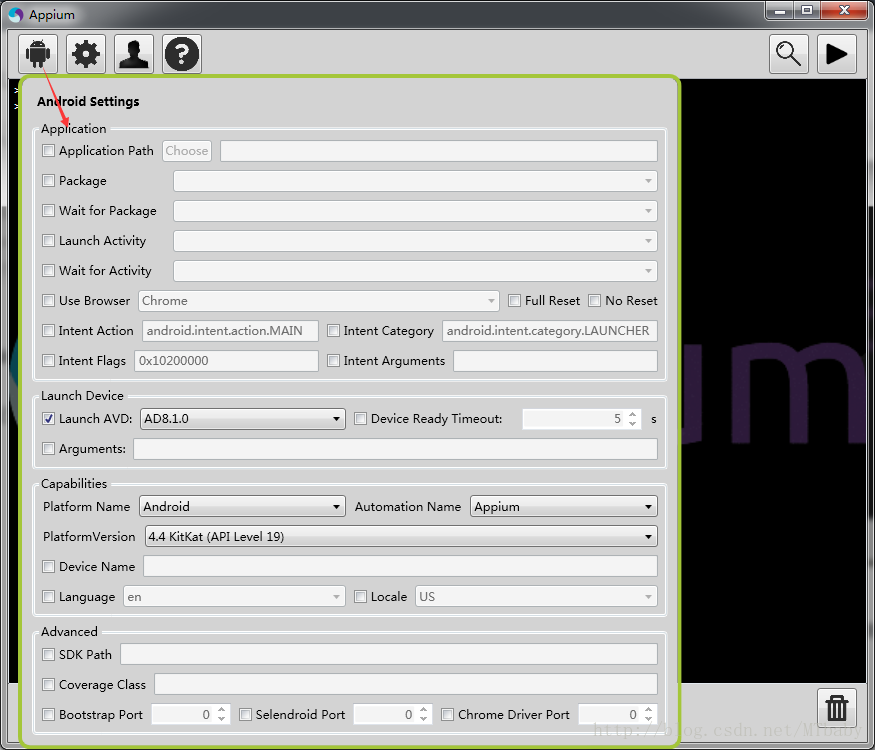The width and height of the screenshot is (875, 750).
Task: Expand the Platform Name Android dropdown
Action: pos(243,507)
